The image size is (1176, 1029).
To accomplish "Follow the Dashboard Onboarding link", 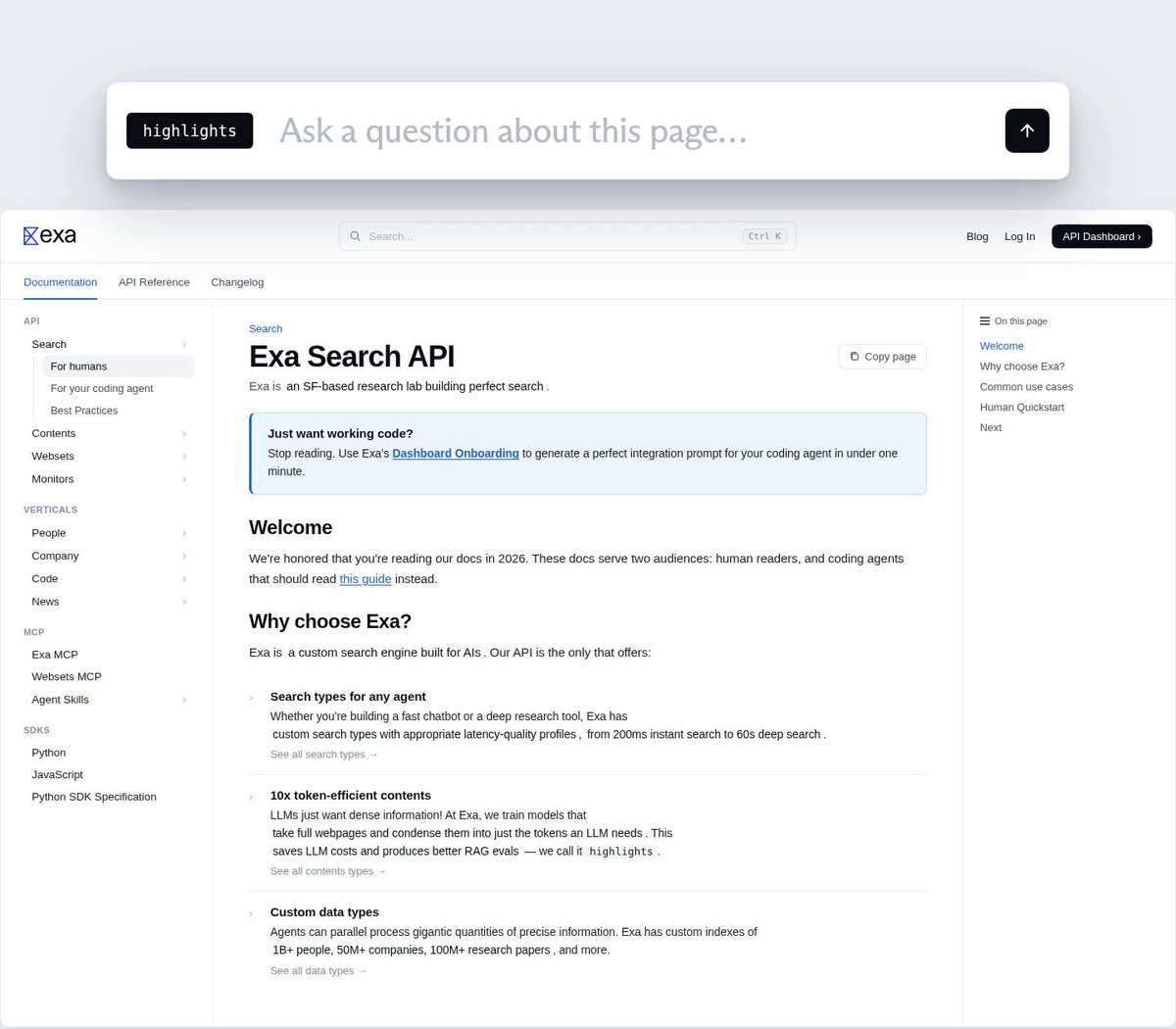I will click(x=456, y=454).
